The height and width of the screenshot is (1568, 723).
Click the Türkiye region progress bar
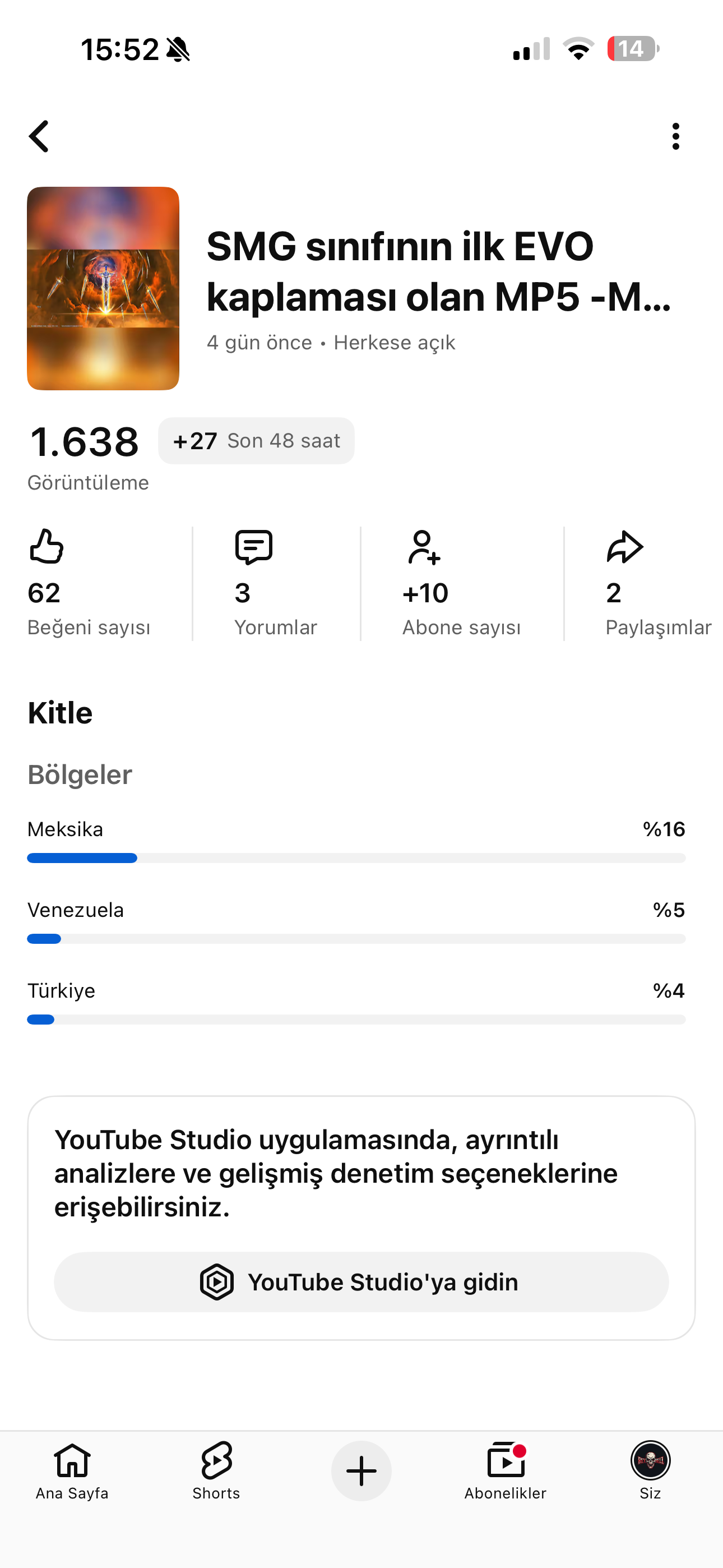pyautogui.click(x=356, y=1020)
